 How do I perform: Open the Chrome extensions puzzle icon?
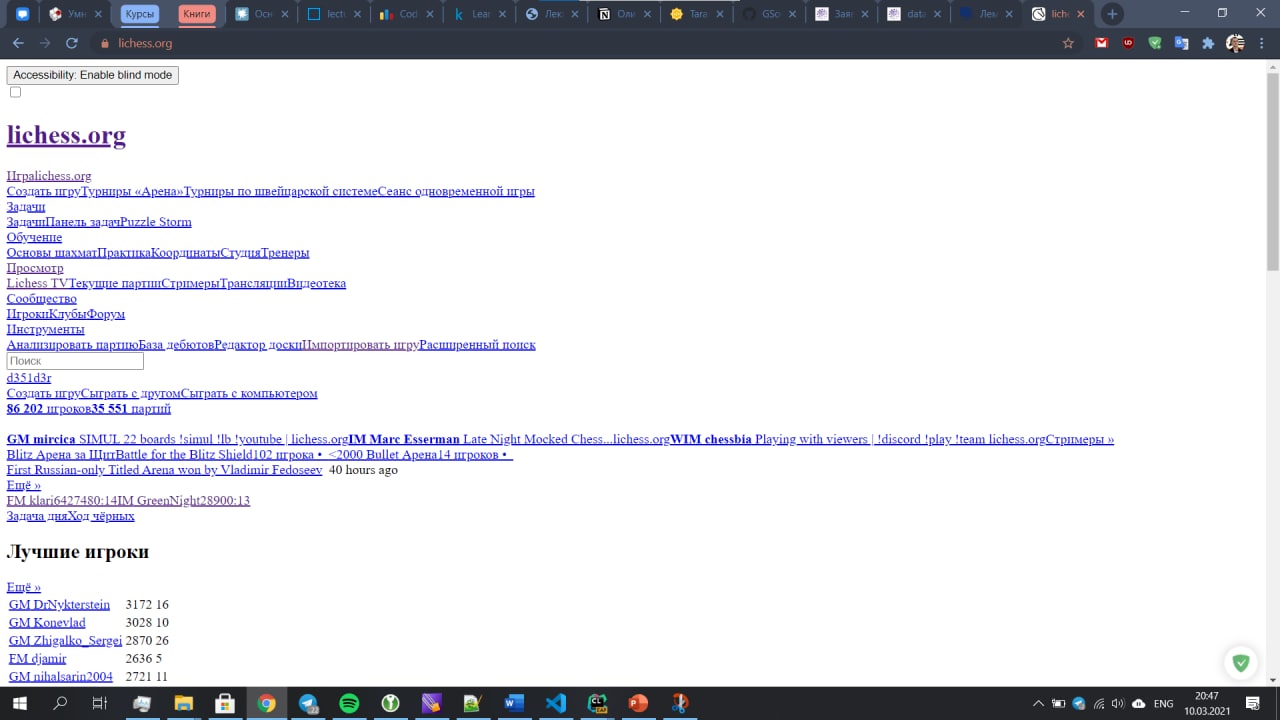click(1208, 43)
